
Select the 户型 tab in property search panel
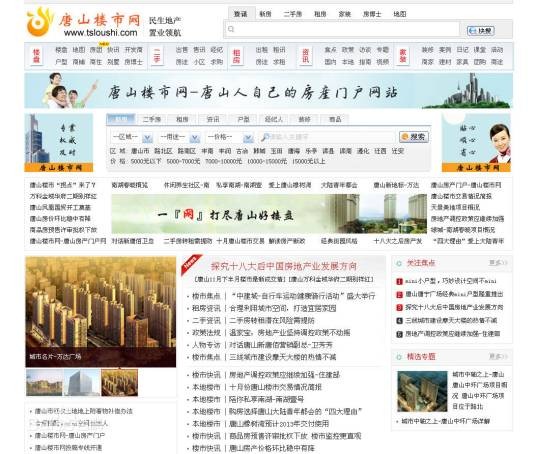(x=243, y=119)
